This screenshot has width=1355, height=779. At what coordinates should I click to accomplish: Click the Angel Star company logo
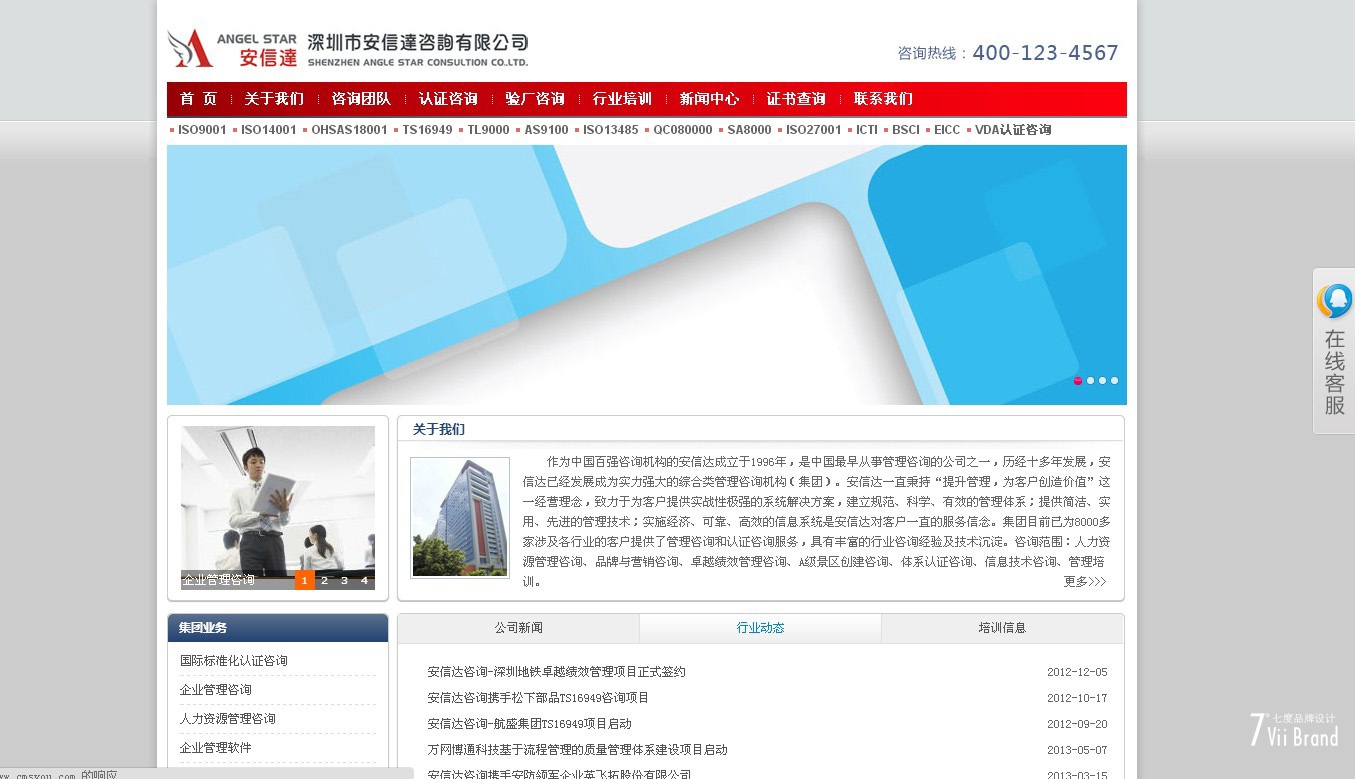(347, 48)
